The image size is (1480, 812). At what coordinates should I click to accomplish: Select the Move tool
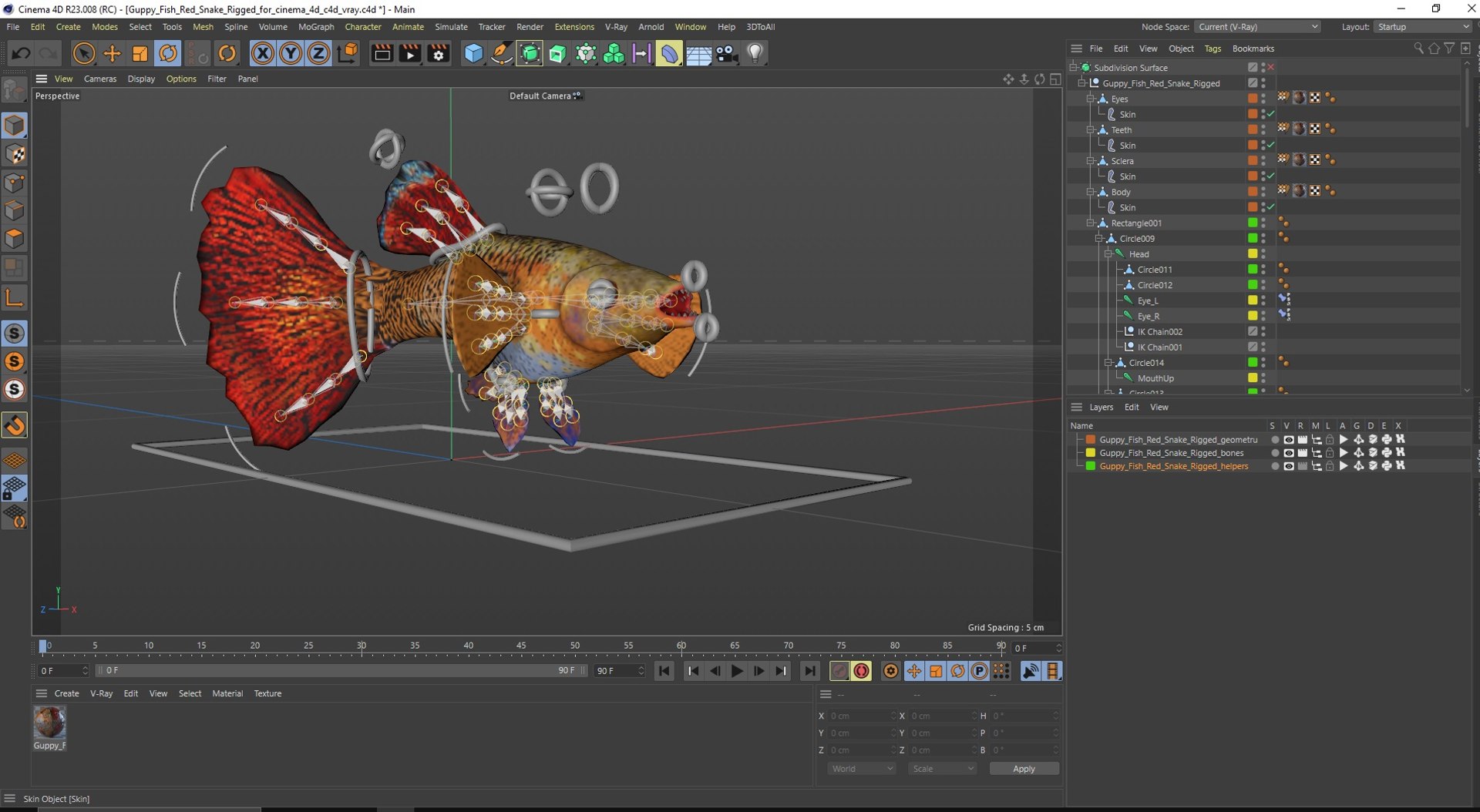tap(112, 53)
